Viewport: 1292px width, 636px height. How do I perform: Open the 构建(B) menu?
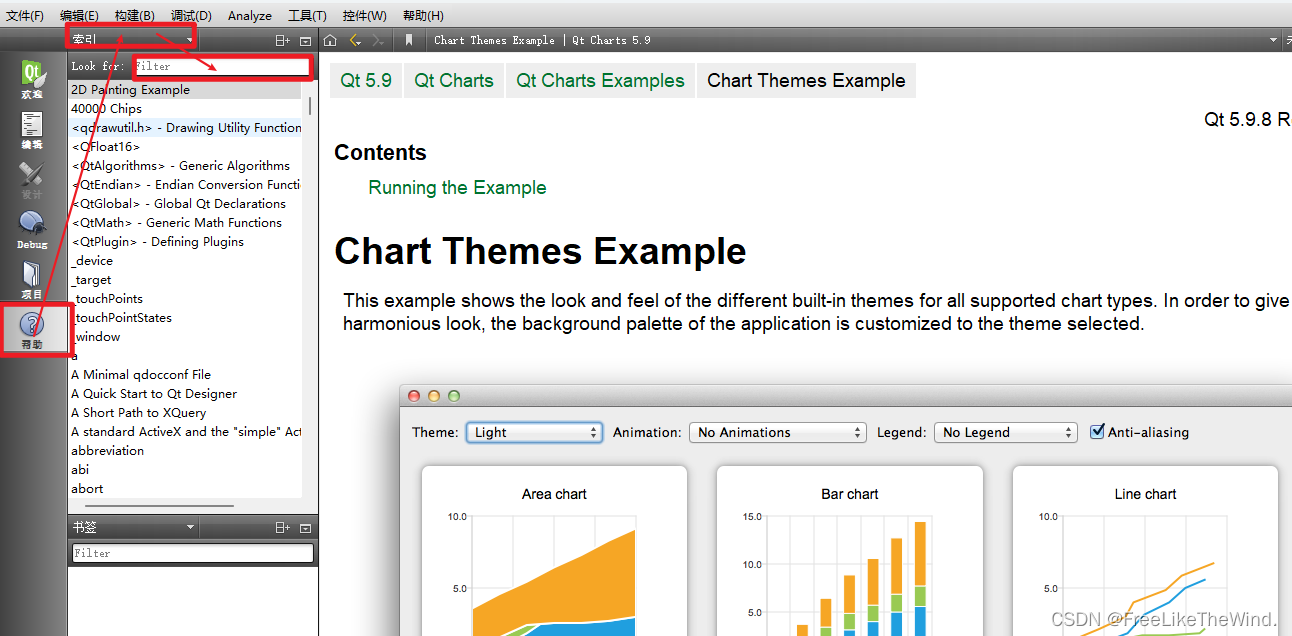pyautogui.click(x=134, y=15)
